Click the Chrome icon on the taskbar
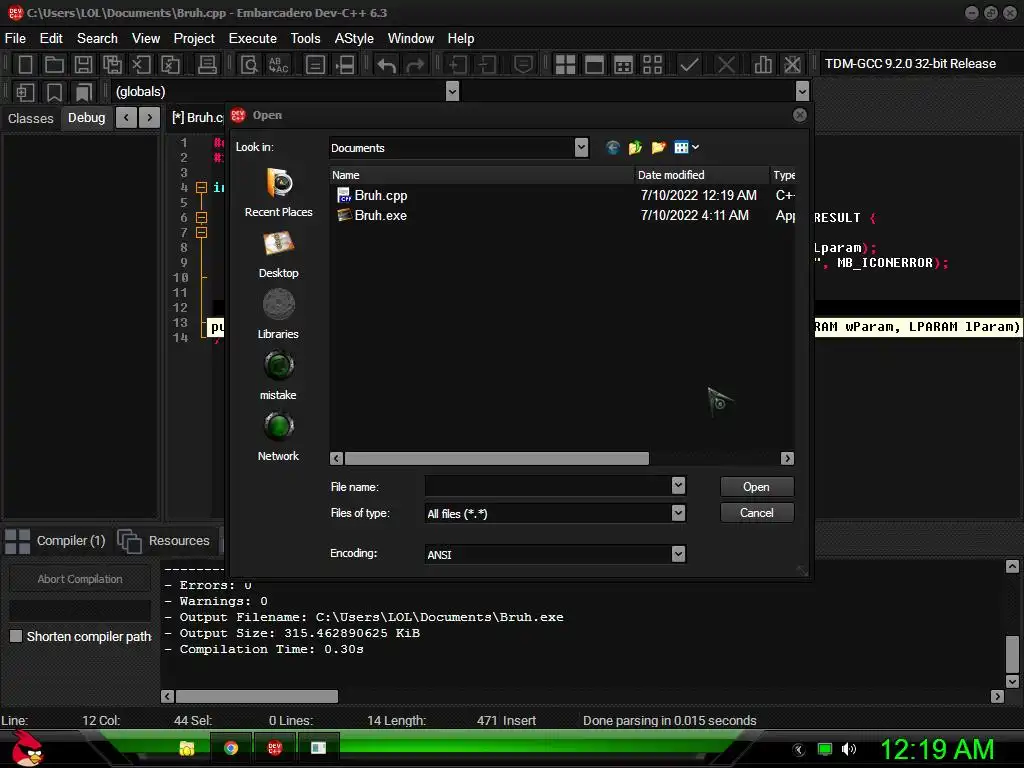This screenshot has height=768, width=1024. coord(231,748)
